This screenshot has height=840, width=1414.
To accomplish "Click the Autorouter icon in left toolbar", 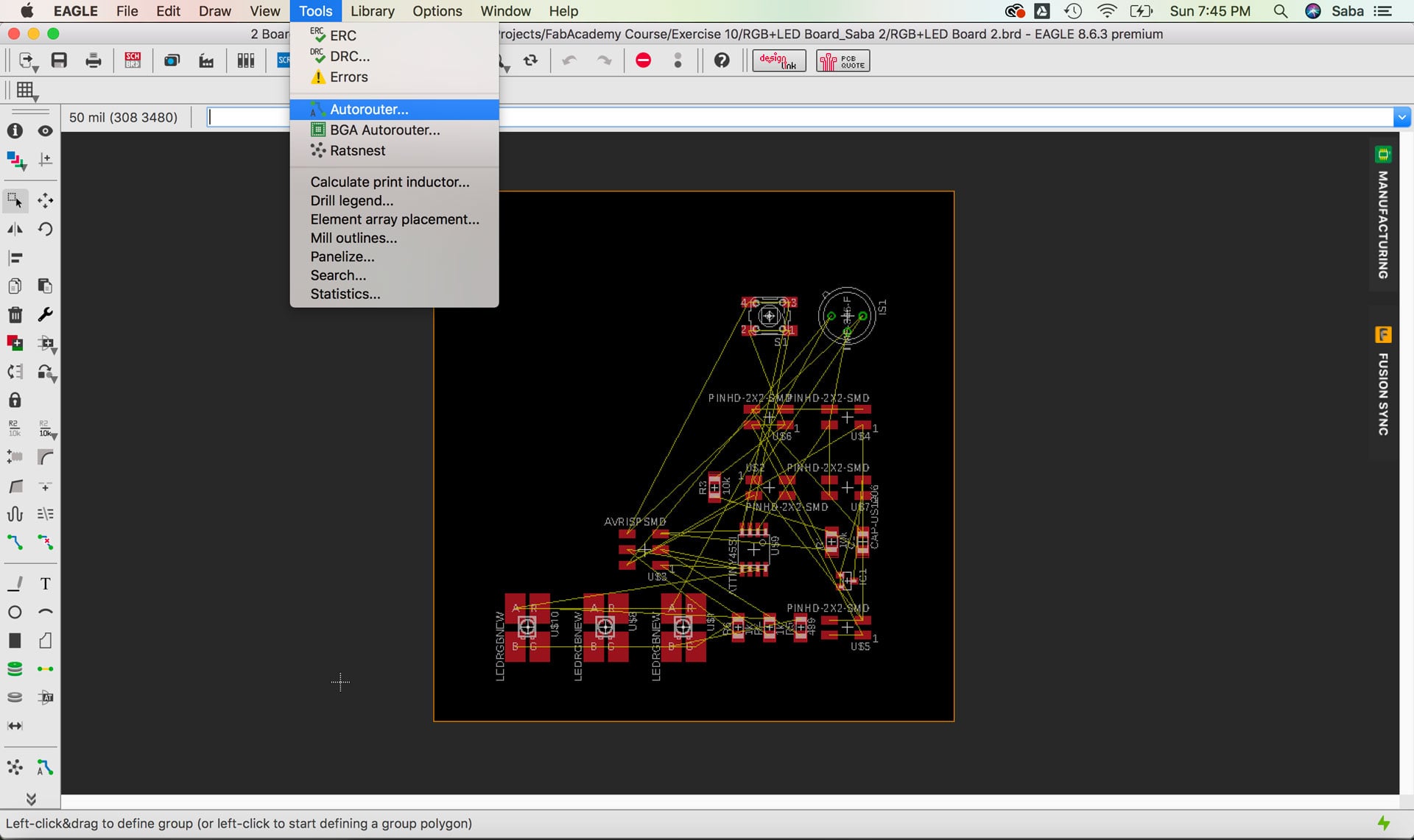I will pyautogui.click(x=45, y=767).
